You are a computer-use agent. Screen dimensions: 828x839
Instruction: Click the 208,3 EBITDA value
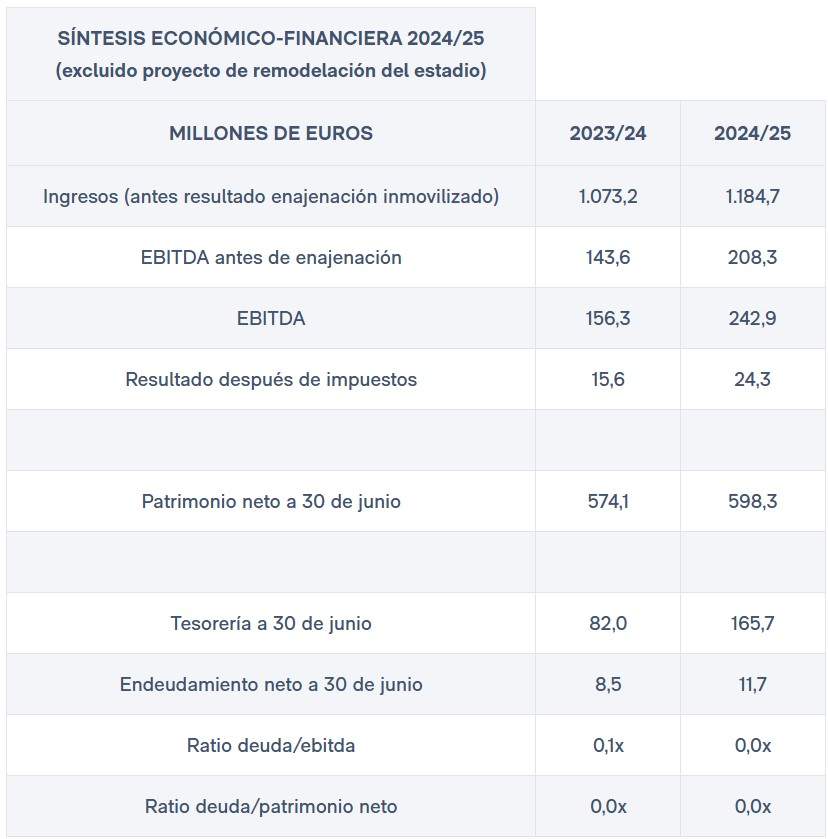click(x=752, y=257)
